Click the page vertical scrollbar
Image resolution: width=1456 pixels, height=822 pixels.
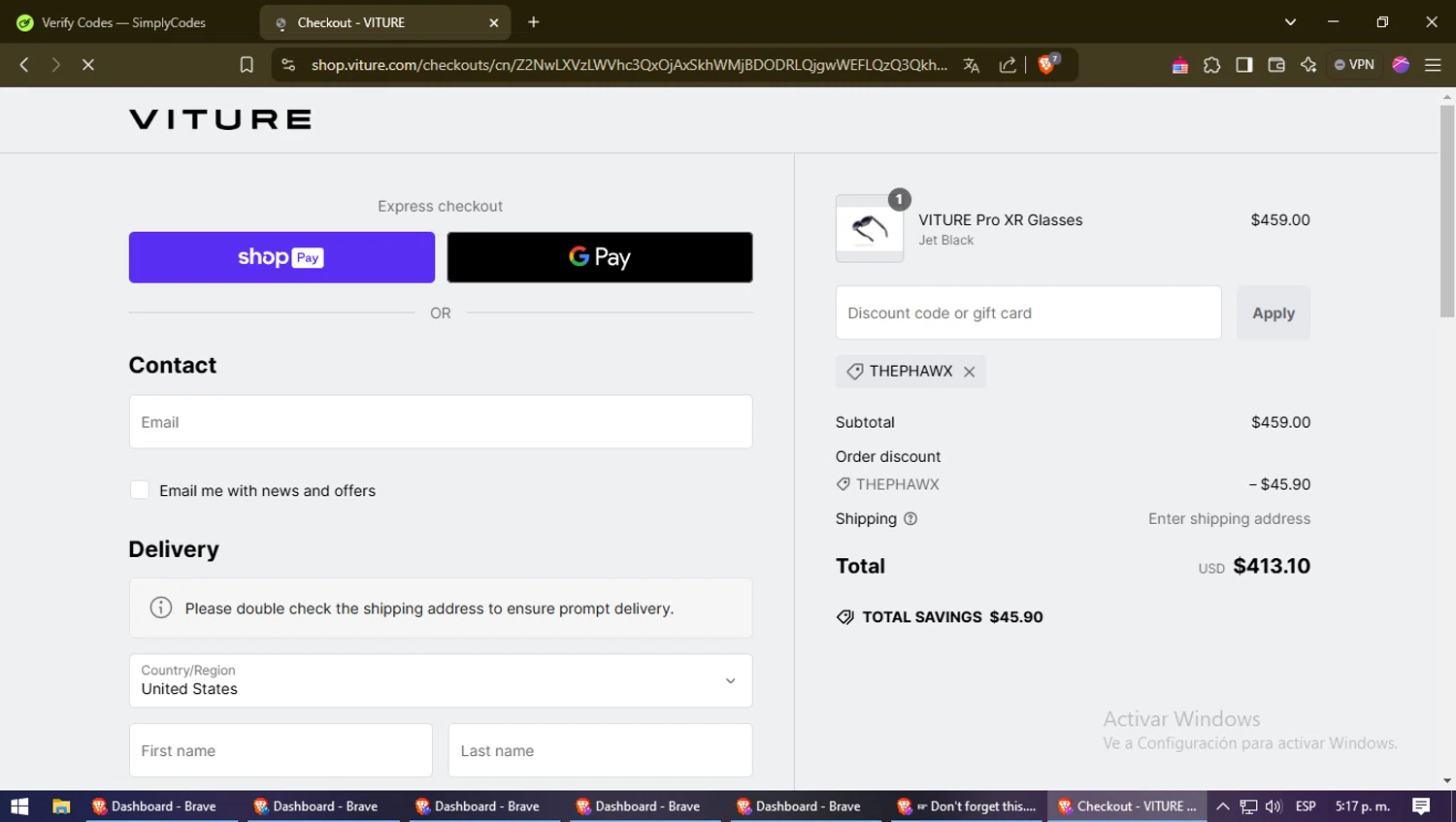pyautogui.click(x=1446, y=212)
